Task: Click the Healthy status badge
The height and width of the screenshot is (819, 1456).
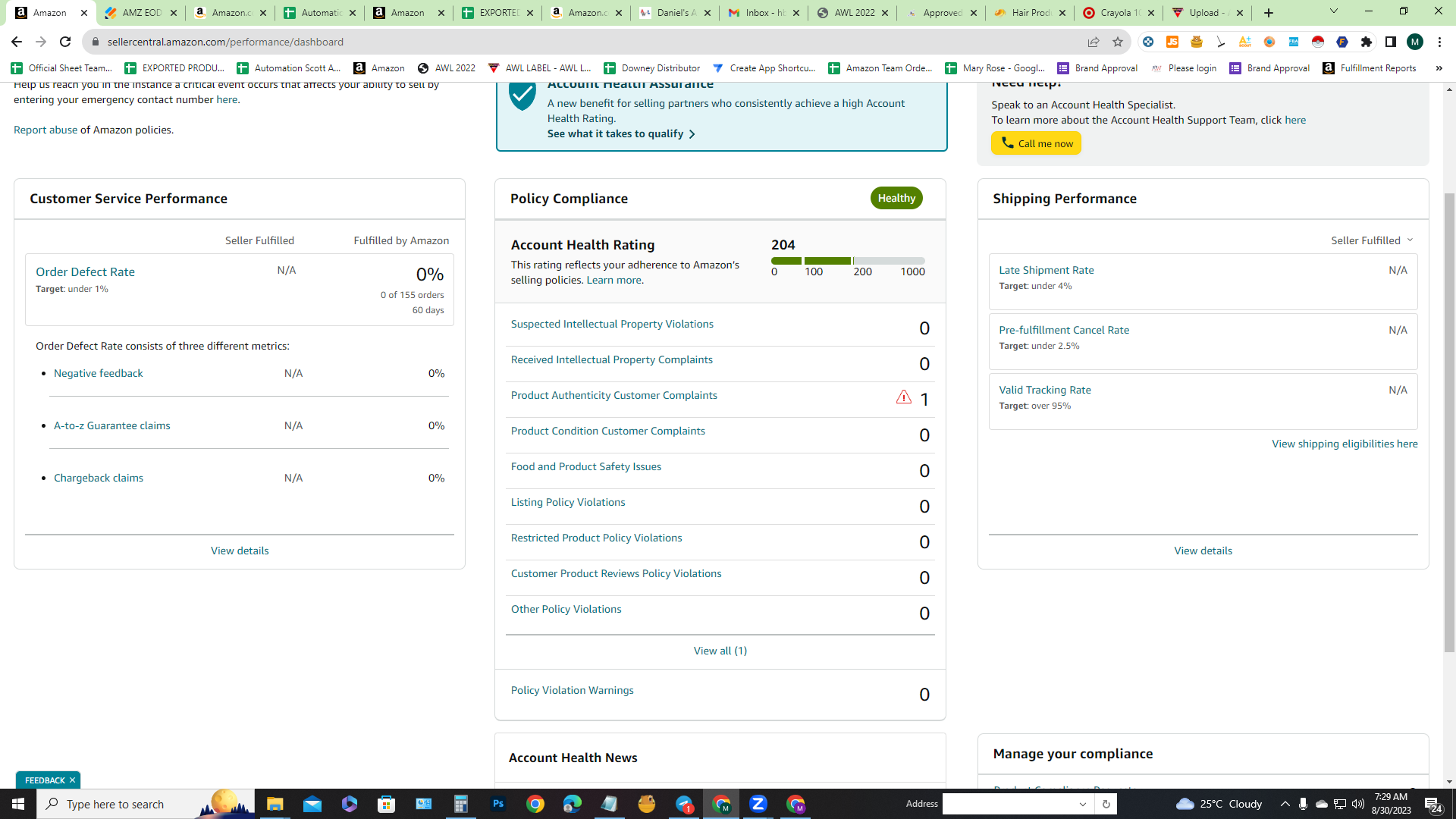Action: [x=896, y=199]
